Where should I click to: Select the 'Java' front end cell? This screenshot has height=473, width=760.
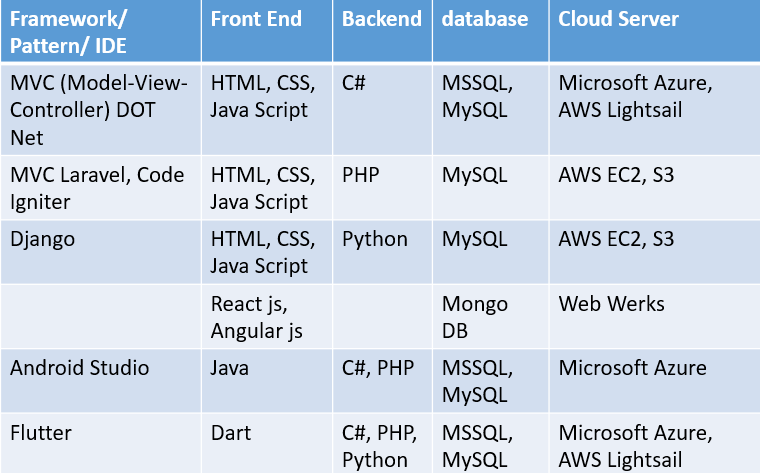267,381
